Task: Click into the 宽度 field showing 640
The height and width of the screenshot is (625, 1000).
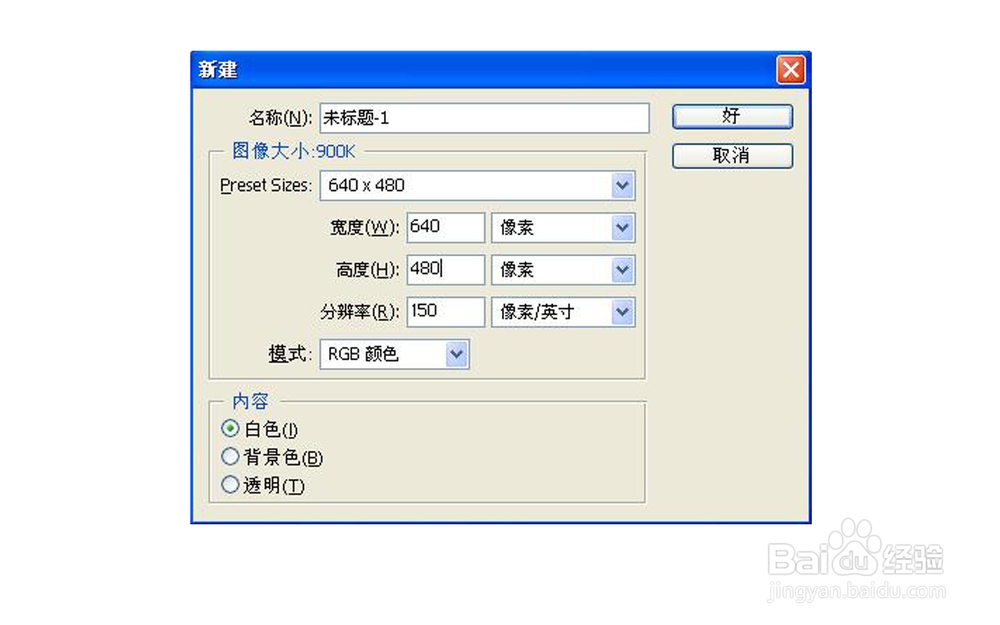Action: 445,228
